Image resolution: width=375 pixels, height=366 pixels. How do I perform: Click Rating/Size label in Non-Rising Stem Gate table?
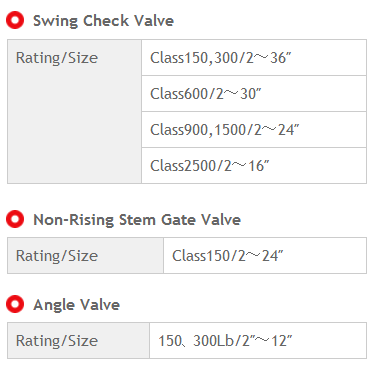click(x=57, y=256)
